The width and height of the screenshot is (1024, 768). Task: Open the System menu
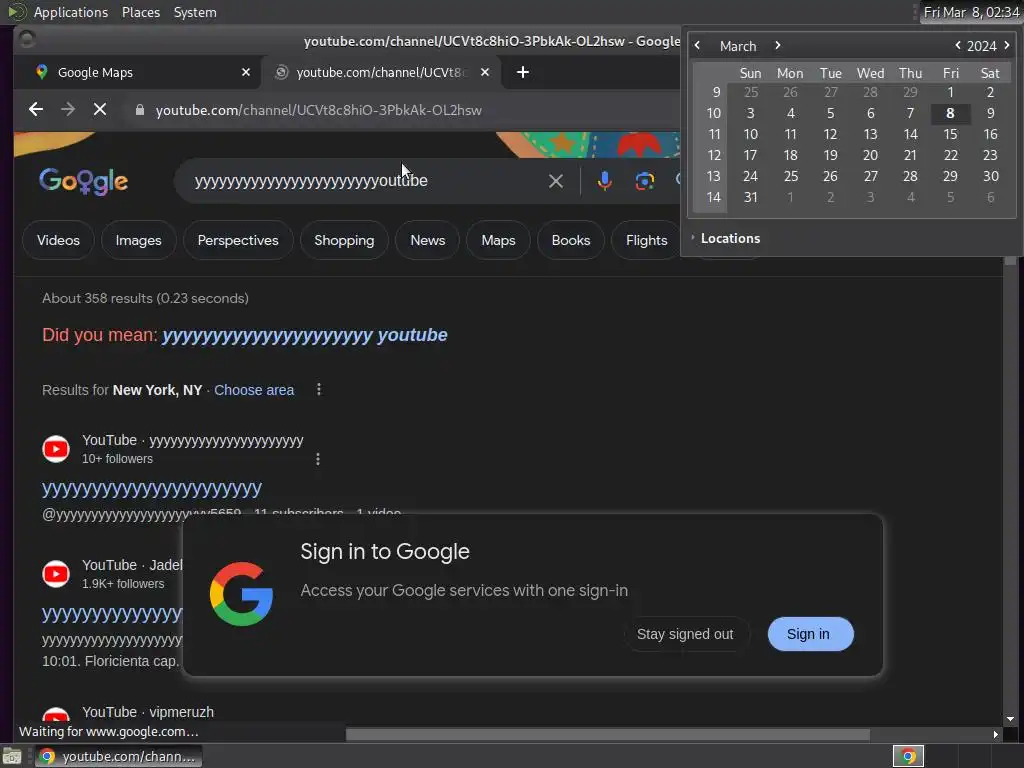coord(195,12)
